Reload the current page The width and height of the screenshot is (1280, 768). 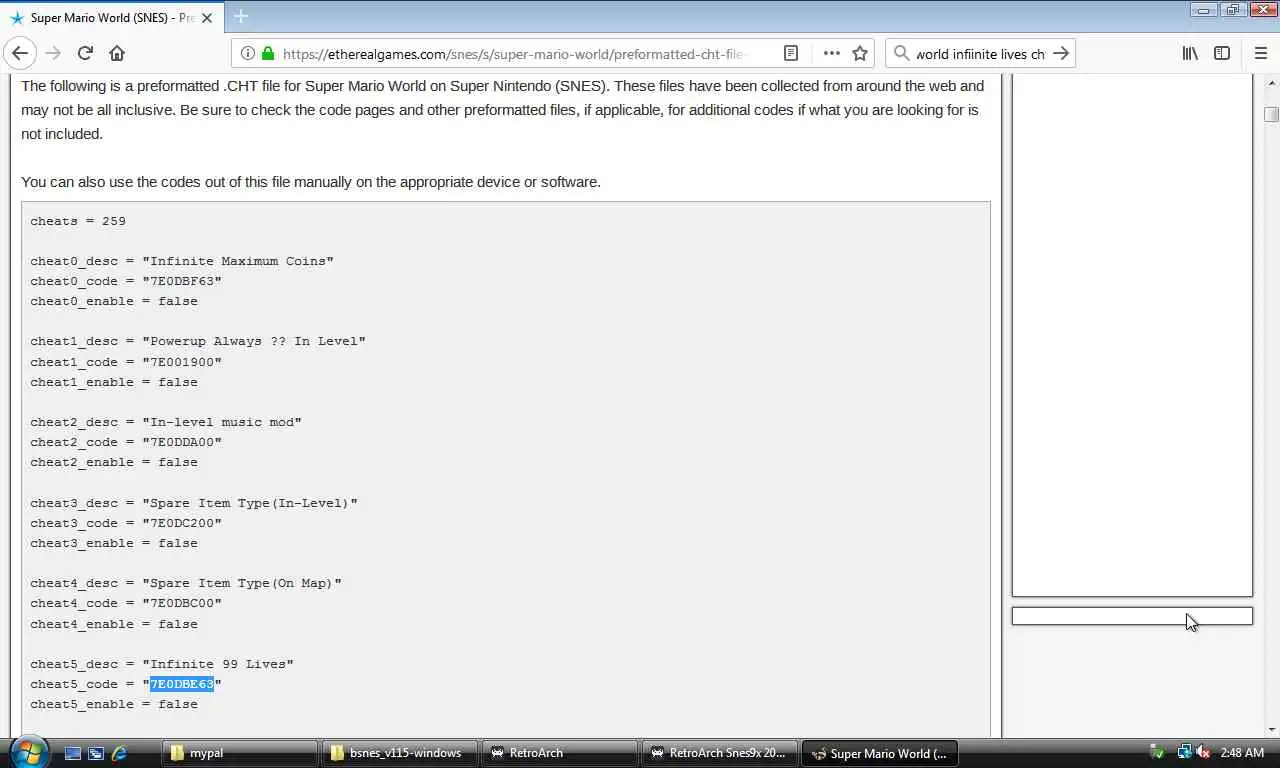tap(85, 53)
